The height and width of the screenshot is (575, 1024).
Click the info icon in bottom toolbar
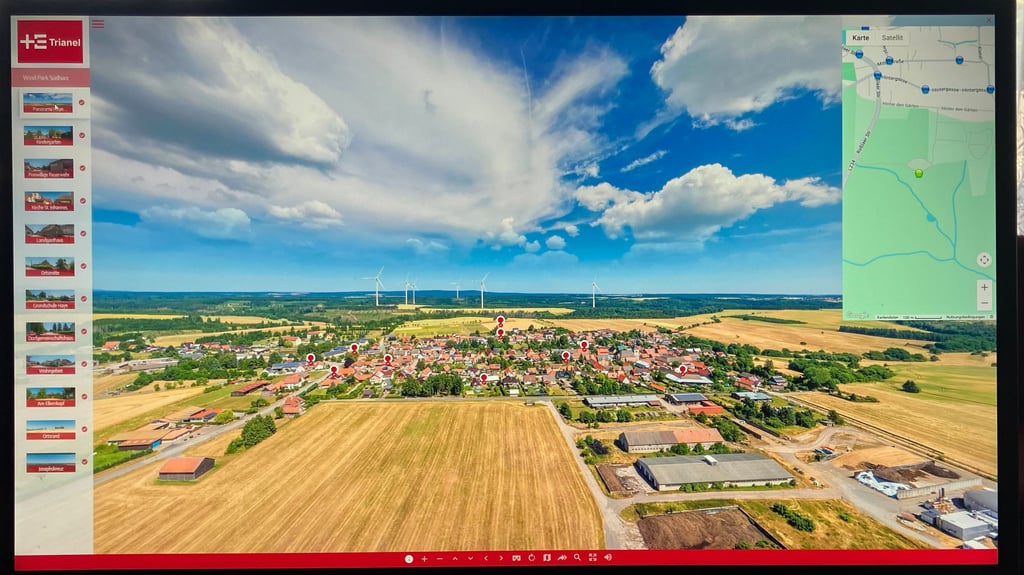tap(409, 559)
